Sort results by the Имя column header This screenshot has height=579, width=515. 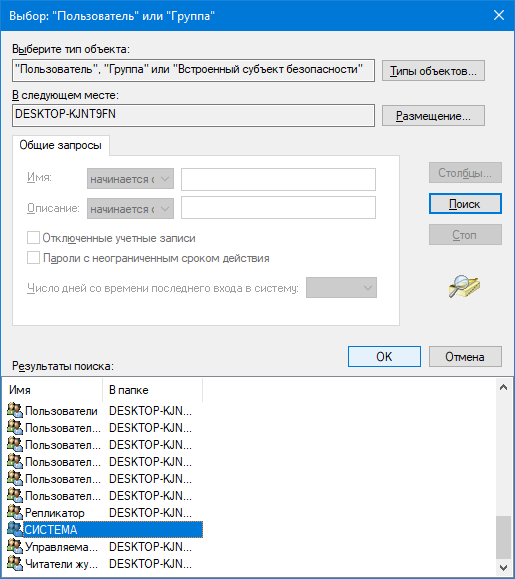click(x=52, y=390)
